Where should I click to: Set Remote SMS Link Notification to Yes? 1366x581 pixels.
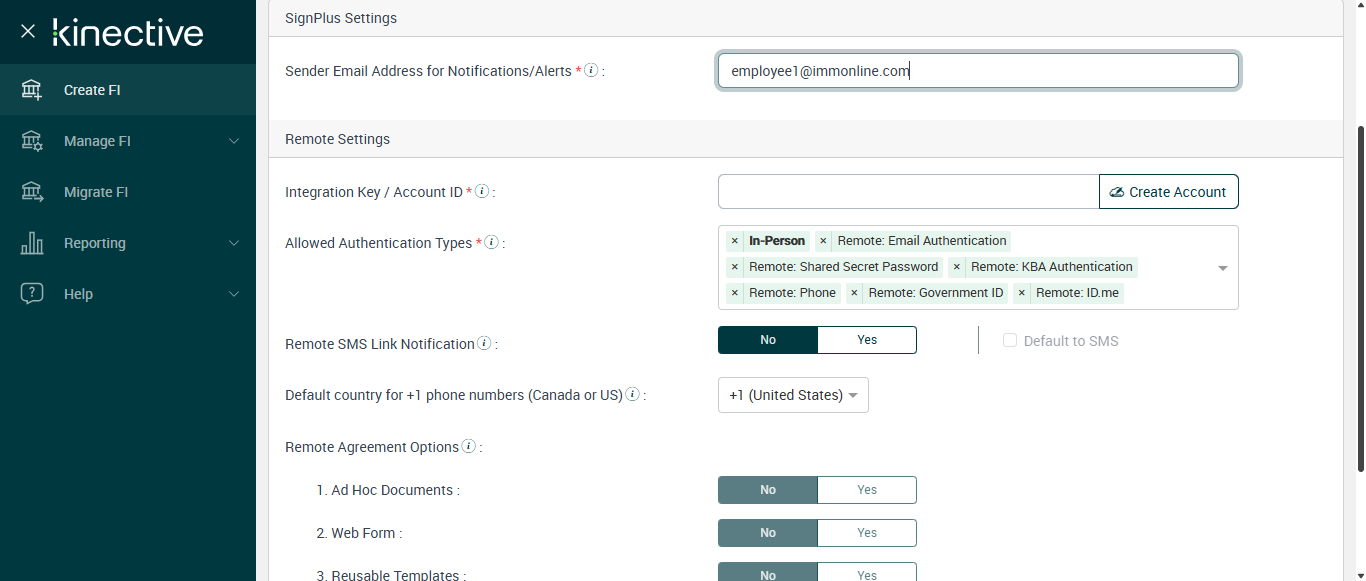pos(866,340)
